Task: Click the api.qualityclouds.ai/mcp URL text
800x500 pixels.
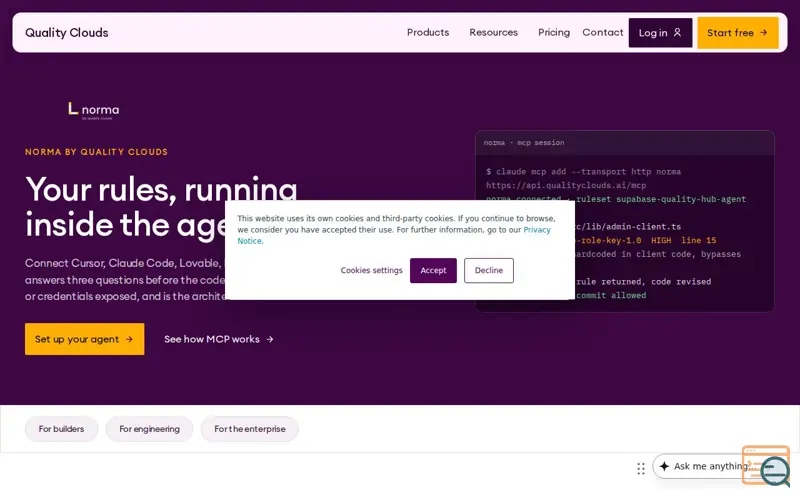Action: [566, 186]
